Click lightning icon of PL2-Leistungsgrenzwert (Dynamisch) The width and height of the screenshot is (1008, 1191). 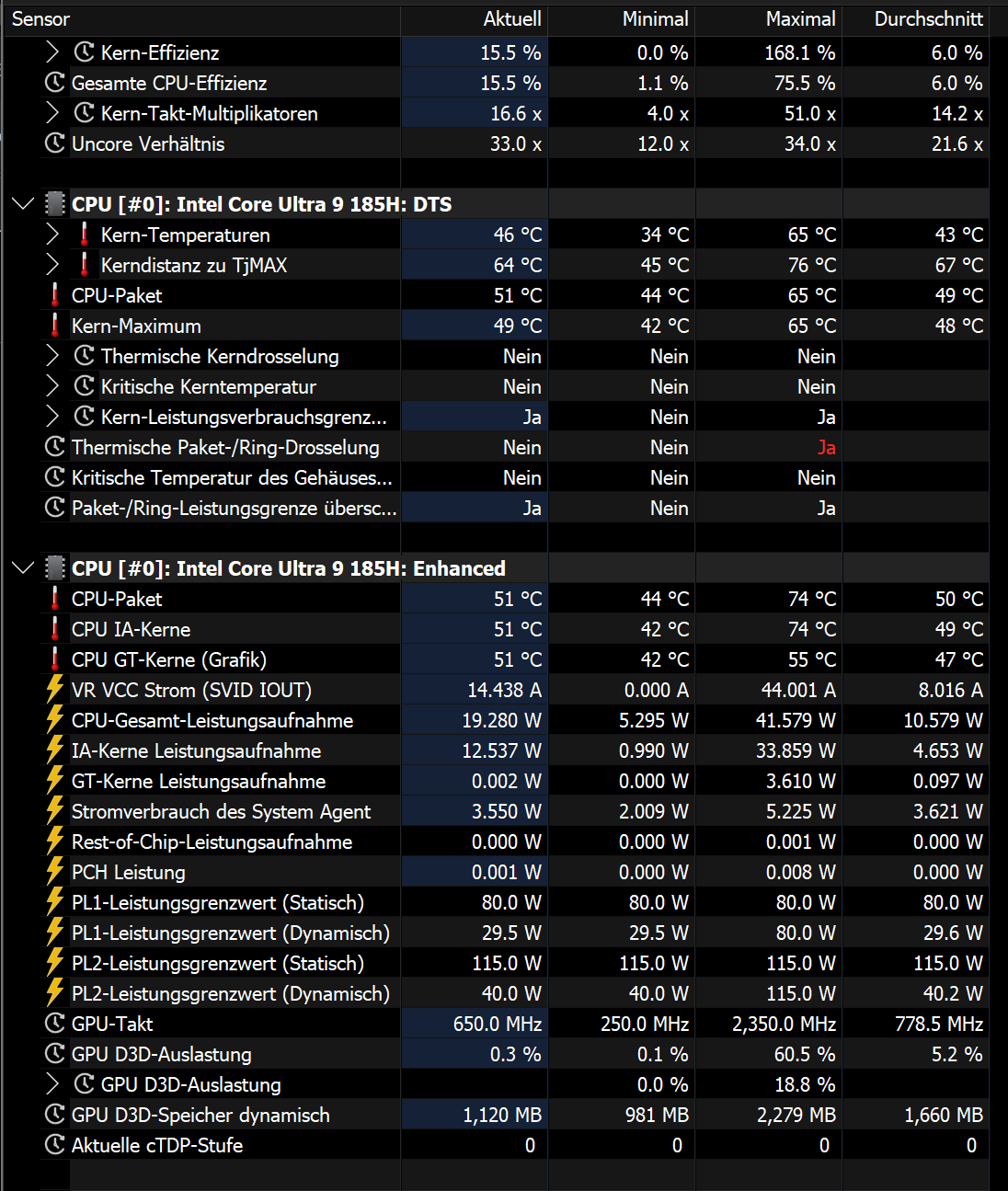point(55,993)
